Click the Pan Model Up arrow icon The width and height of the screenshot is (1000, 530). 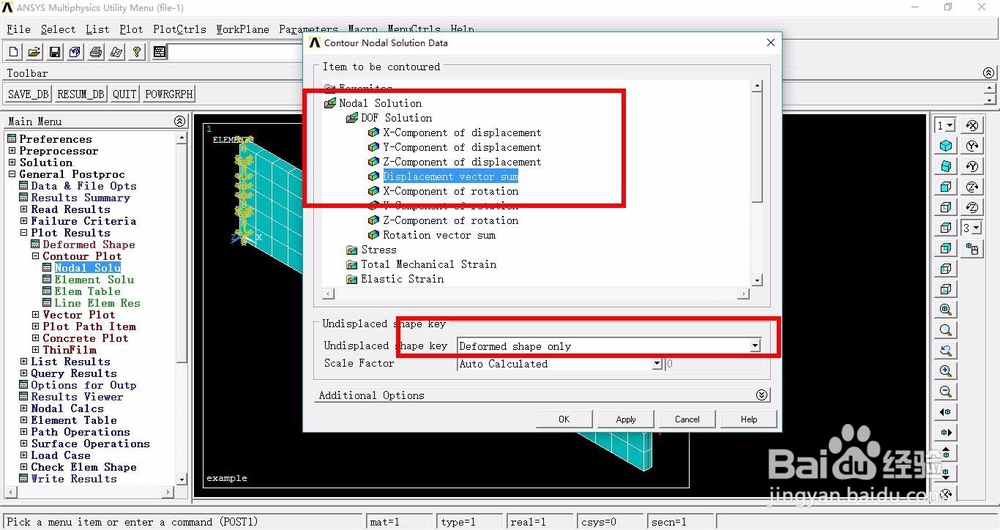pyautogui.click(x=946, y=452)
